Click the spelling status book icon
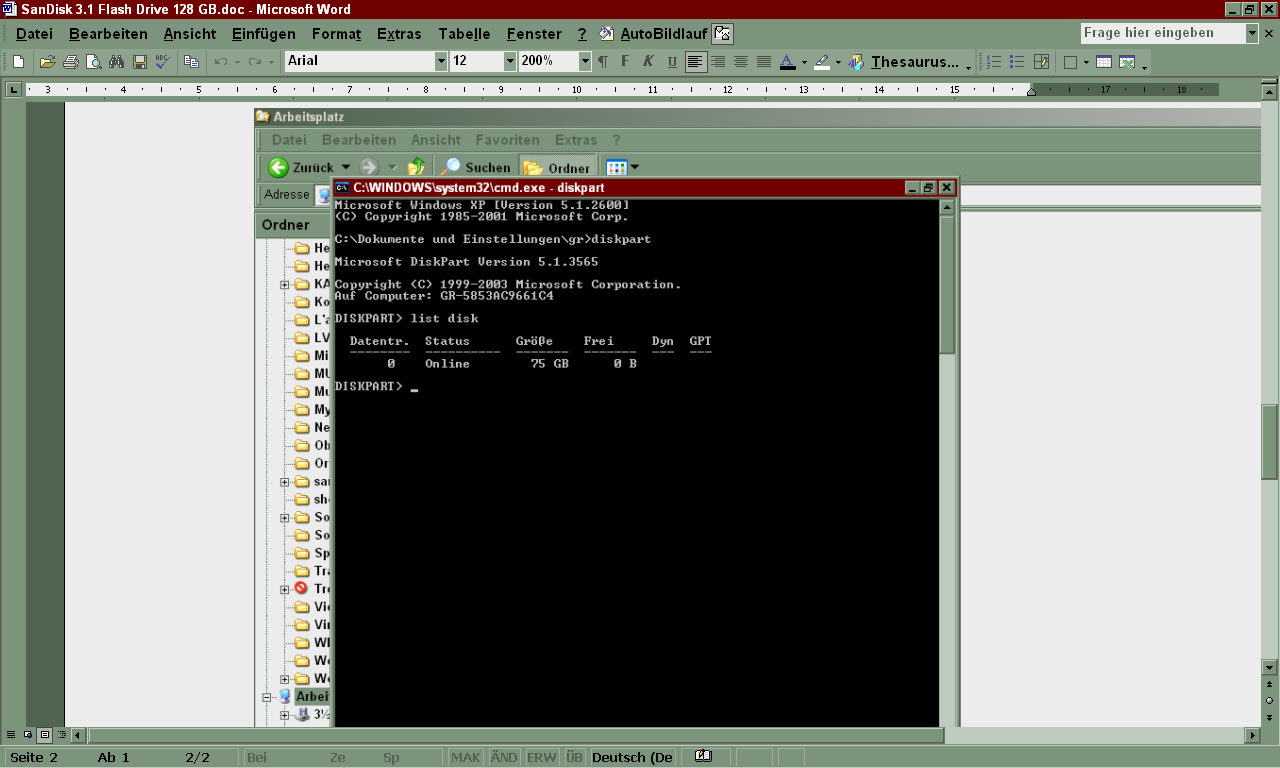 click(x=702, y=757)
